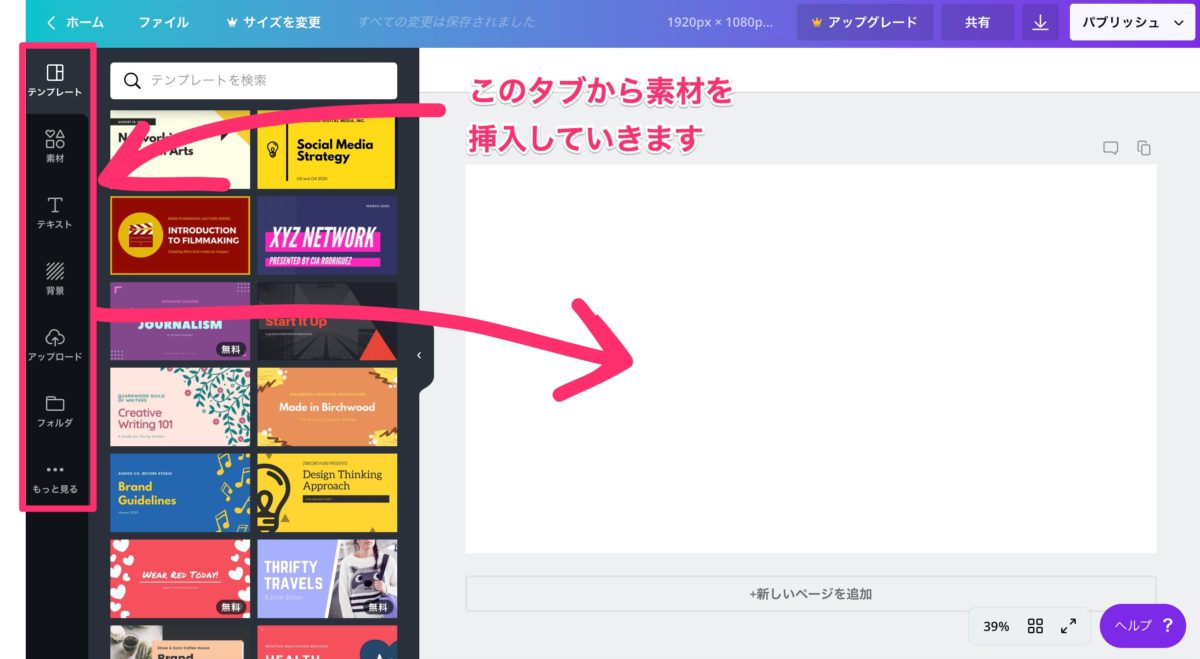Screen dimensions: 1200x659
Task: Select the テキスト text tab
Action: coord(55,213)
